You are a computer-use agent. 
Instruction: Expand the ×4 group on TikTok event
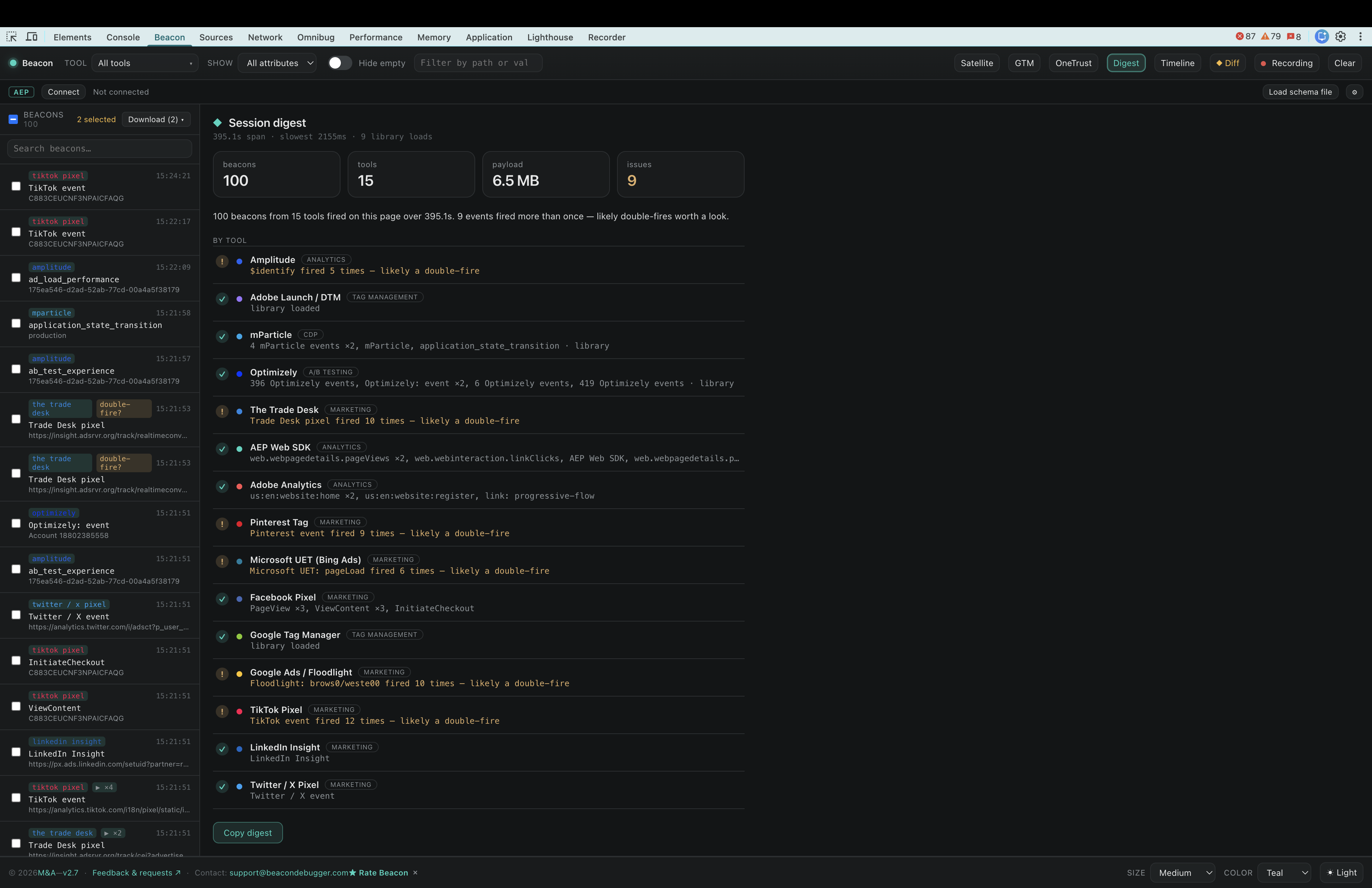104,787
